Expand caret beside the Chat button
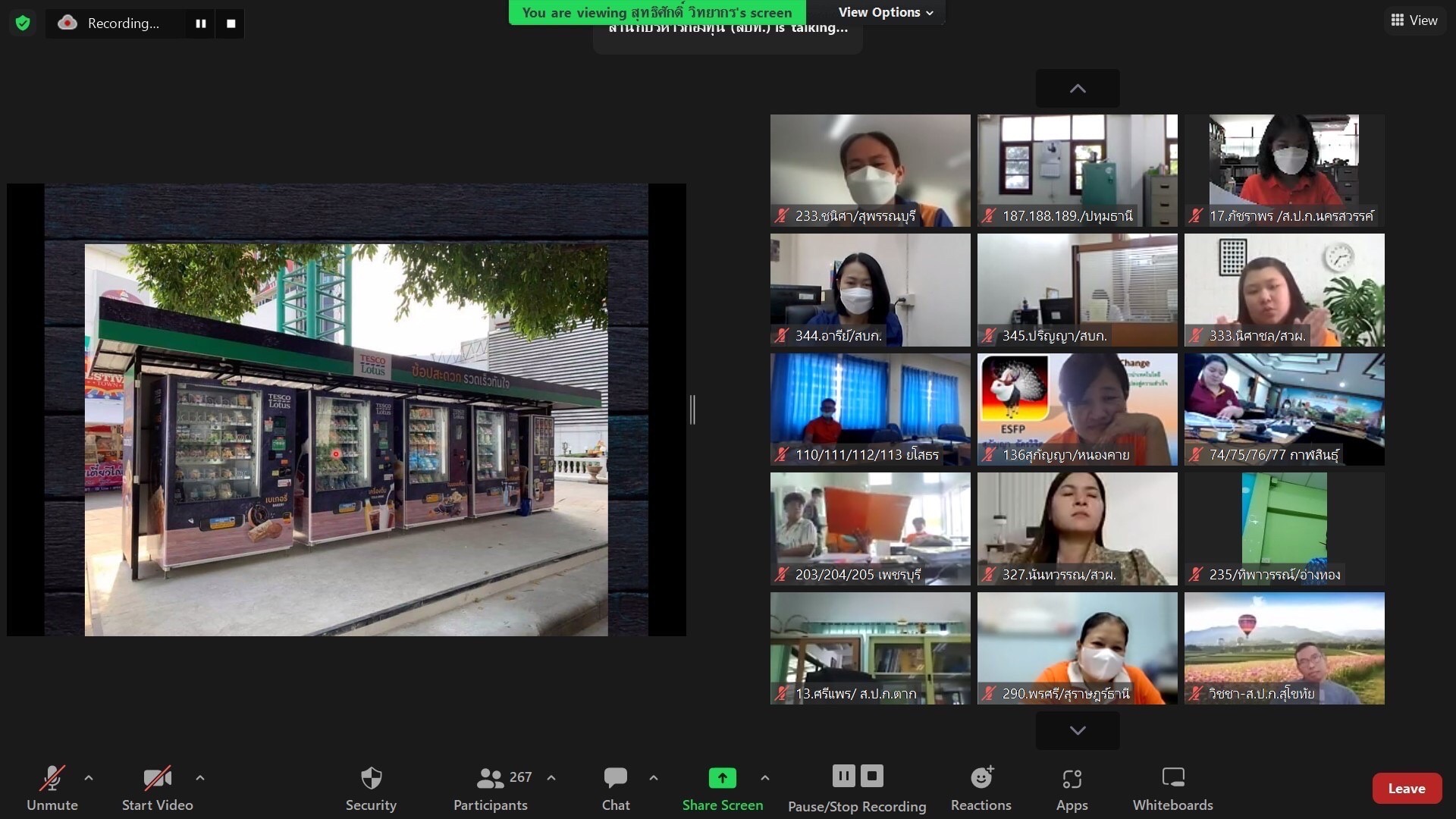This screenshot has height=819, width=1456. 654,777
